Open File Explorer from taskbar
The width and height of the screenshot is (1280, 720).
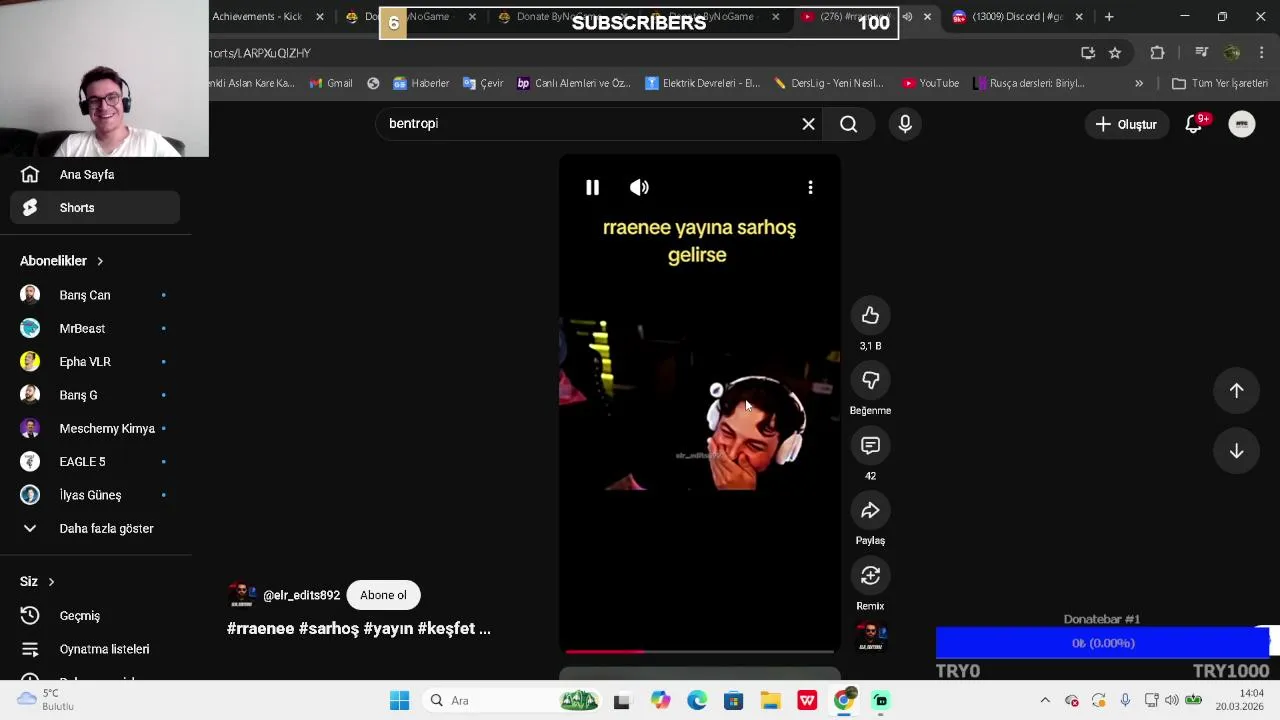tap(770, 700)
